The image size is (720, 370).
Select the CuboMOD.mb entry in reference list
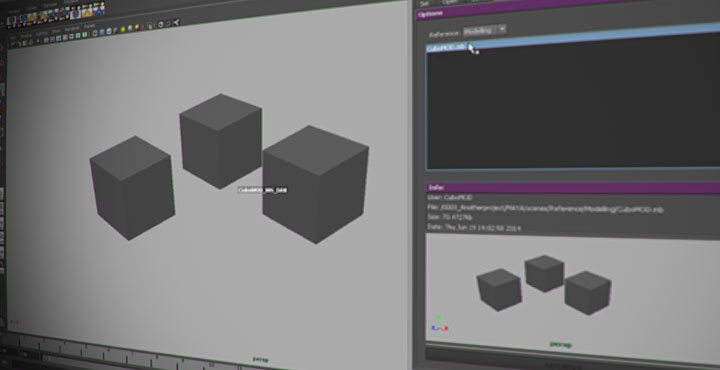[x=446, y=47]
